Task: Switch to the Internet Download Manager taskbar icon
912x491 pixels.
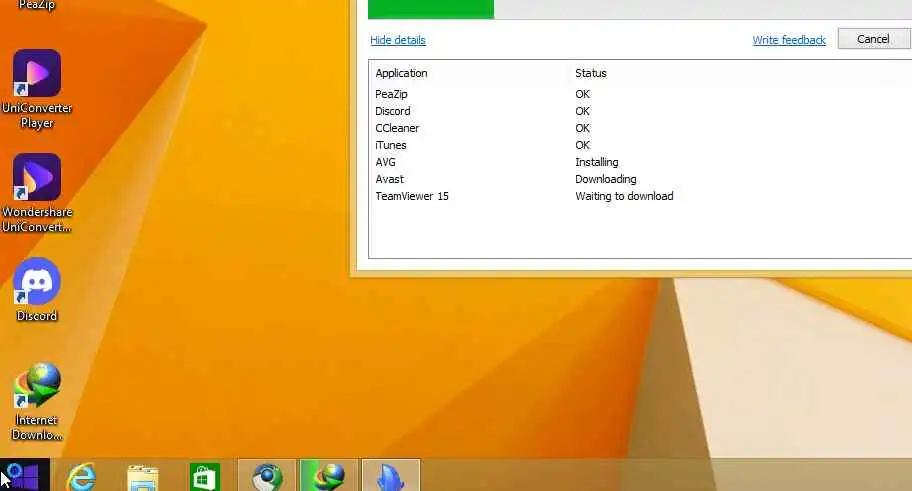Action: click(329, 475)
